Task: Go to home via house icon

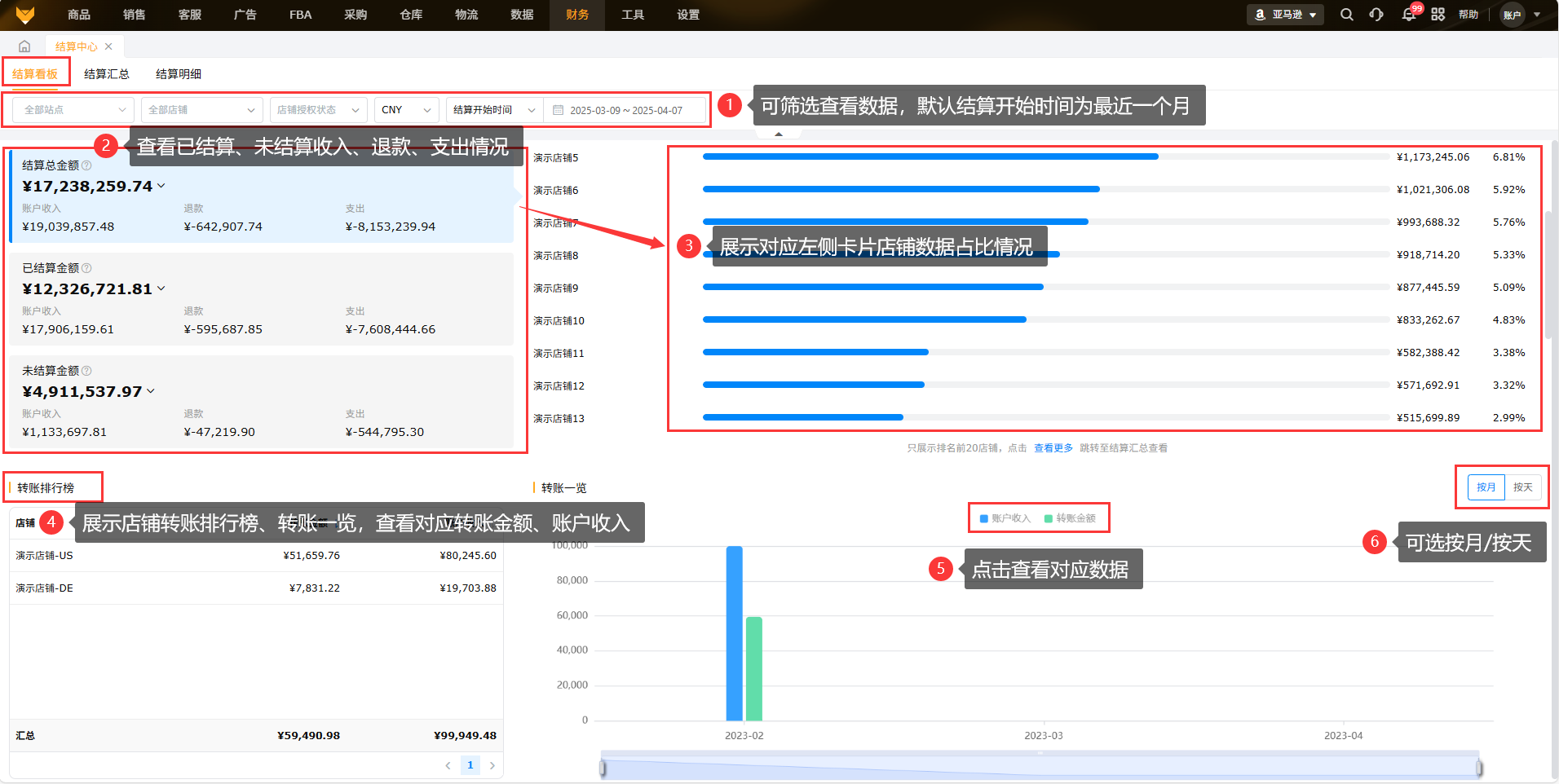Action: 24,46
